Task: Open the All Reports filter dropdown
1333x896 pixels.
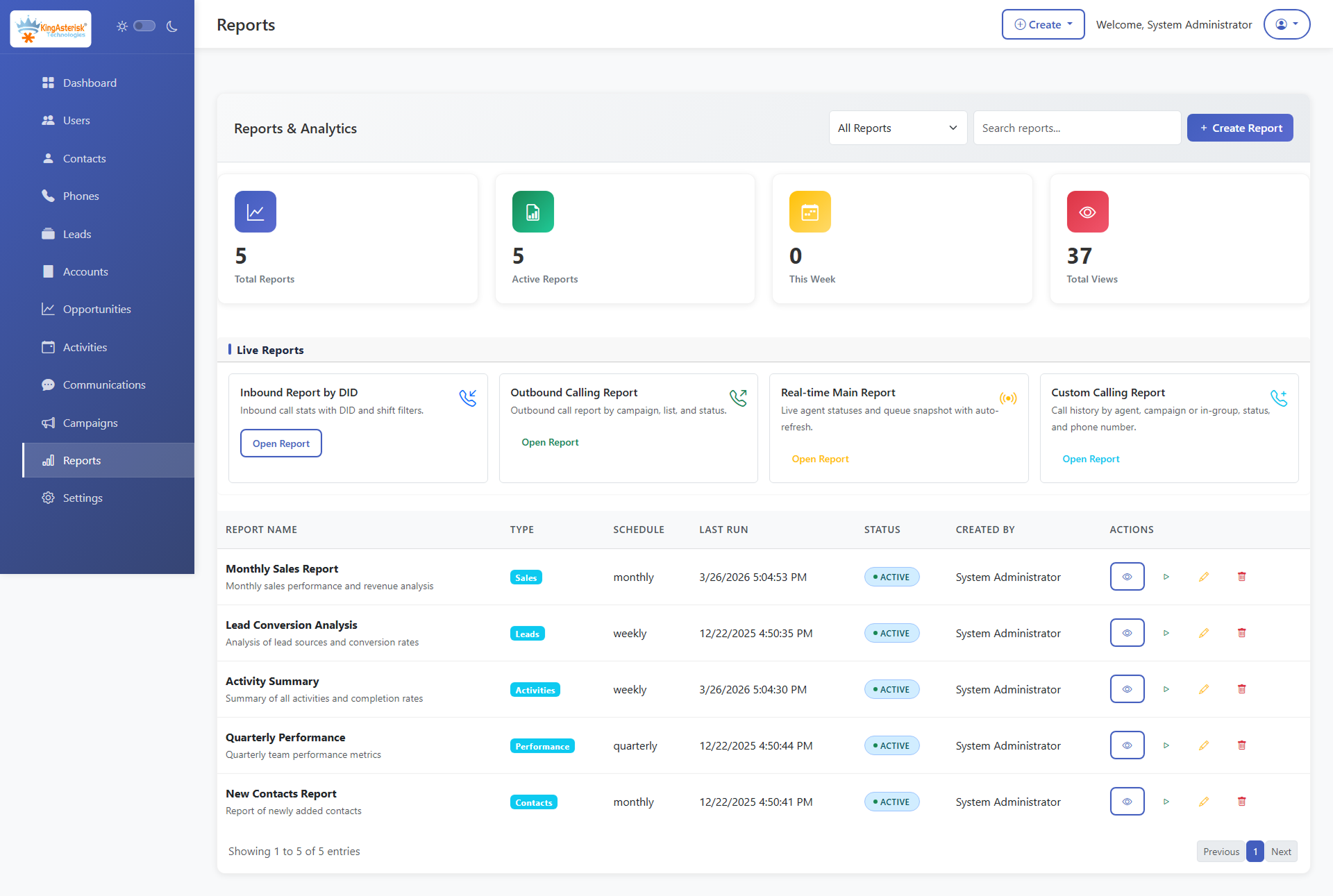Action: [x=897, y=128]
